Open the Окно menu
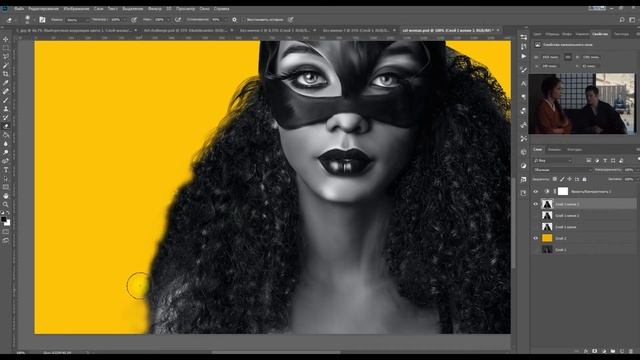 click(x=204, y=9)
